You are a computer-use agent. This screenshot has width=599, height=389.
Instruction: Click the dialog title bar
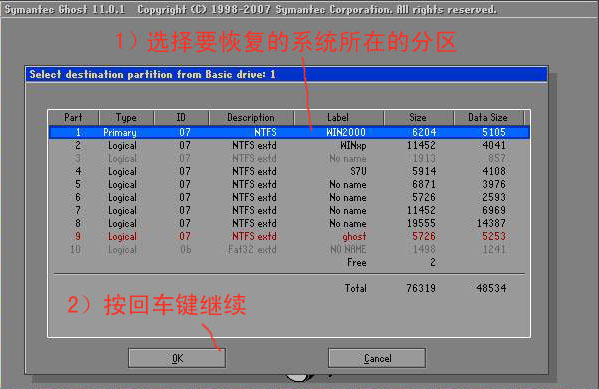287,74
